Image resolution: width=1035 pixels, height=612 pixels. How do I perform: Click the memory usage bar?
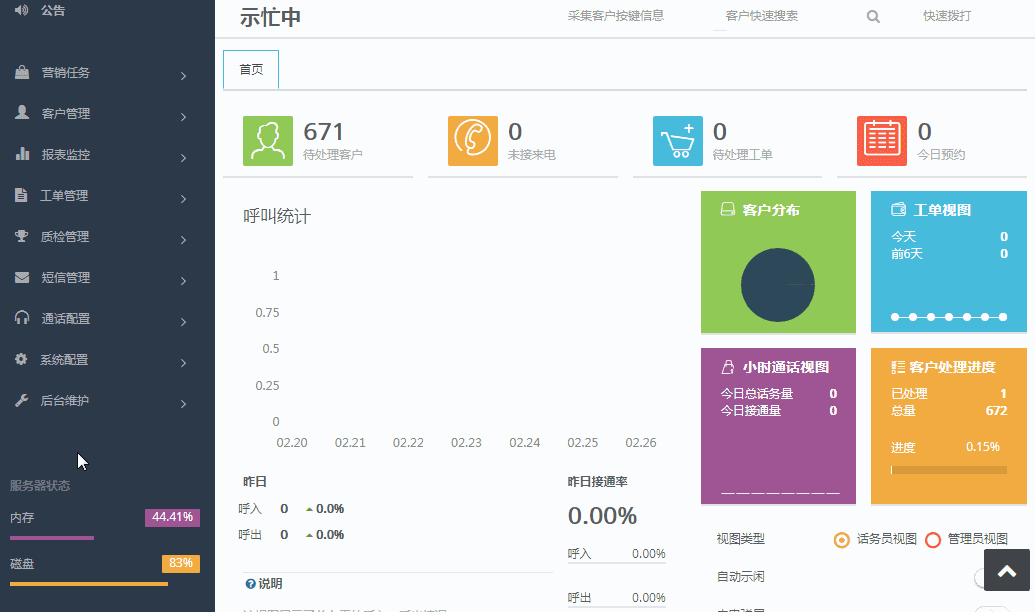tap(52, 538)
